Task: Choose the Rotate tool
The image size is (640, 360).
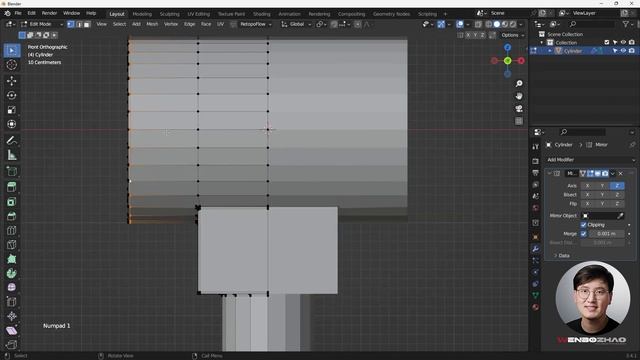Action: click(12, 96)
